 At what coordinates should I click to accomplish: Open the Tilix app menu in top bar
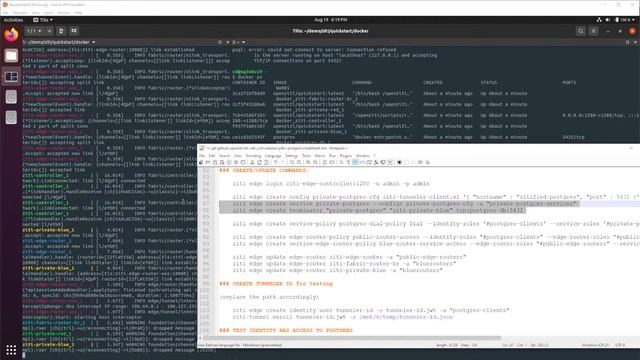43,20
